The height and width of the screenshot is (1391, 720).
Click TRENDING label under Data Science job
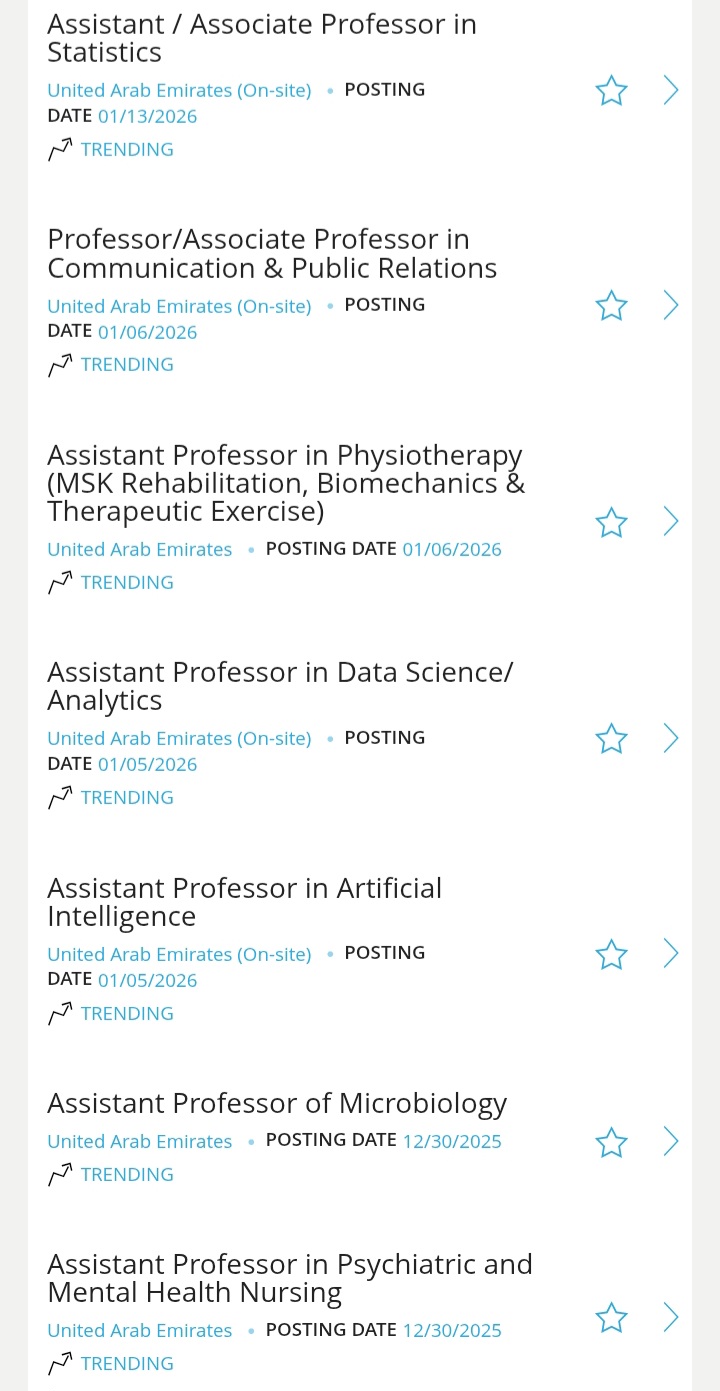pyautogui.click(x=127, y=798)
